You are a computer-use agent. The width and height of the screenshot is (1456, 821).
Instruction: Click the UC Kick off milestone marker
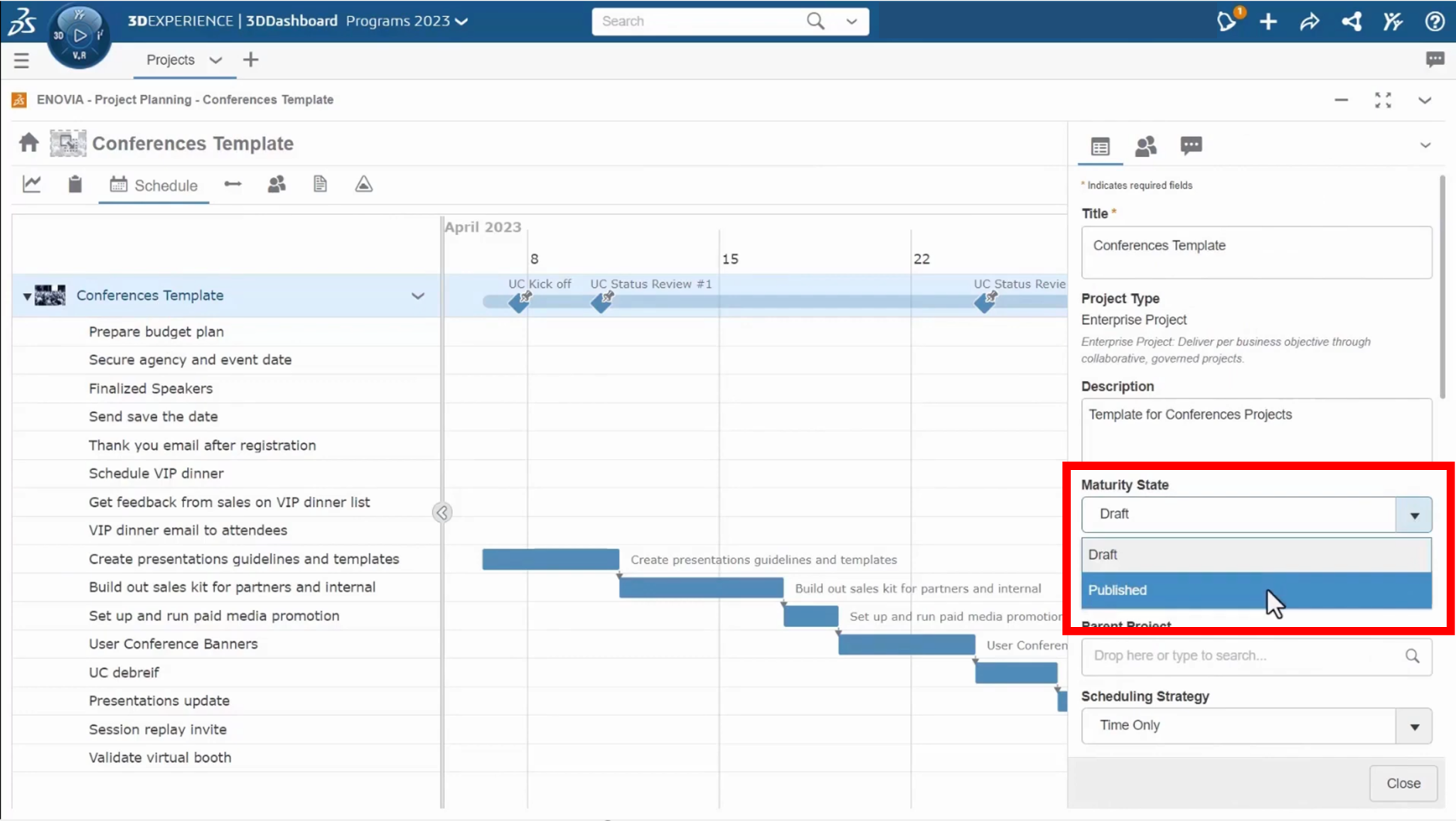click(518, 302)
